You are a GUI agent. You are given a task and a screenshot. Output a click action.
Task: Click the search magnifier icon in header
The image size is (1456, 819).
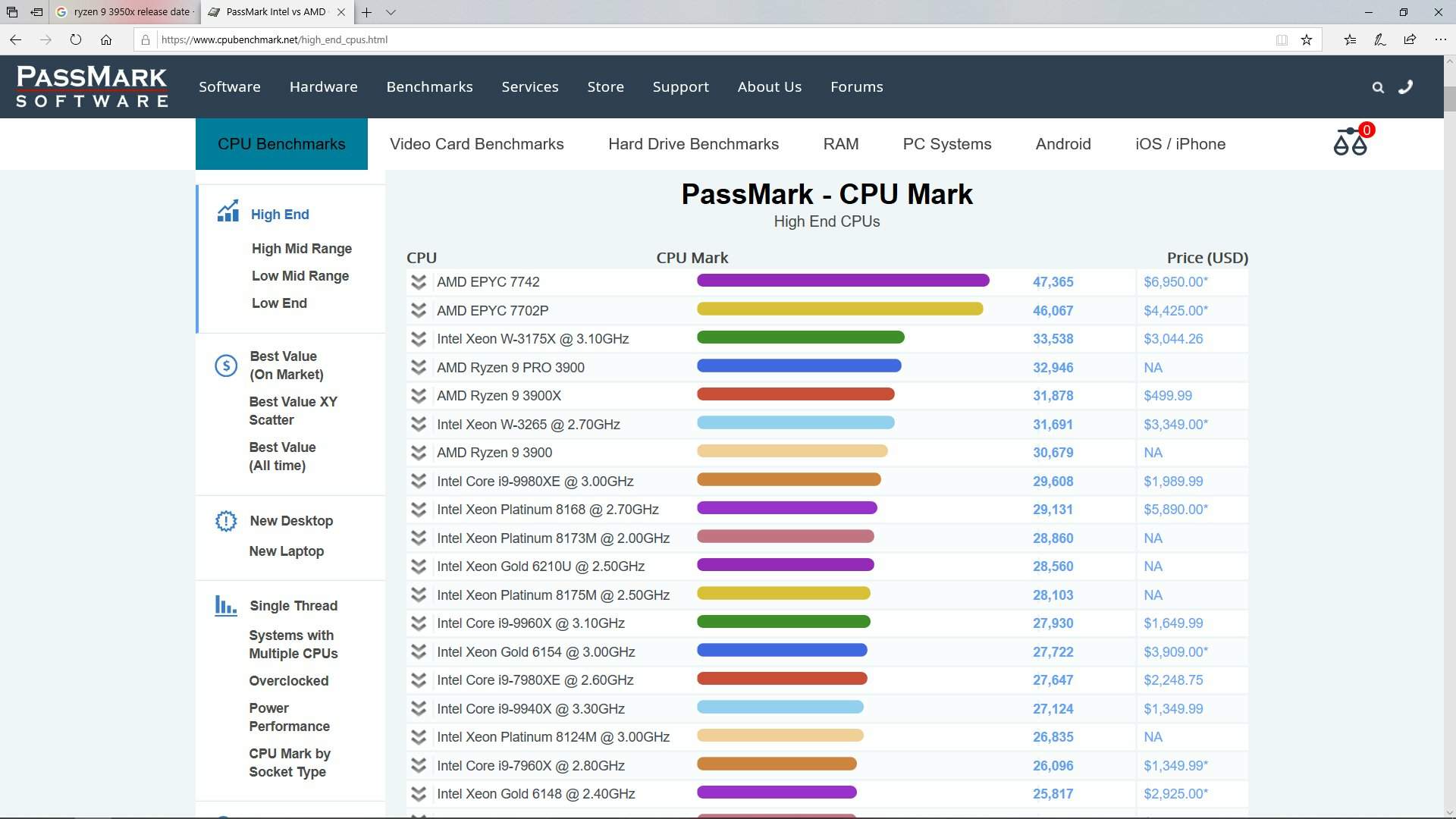[x=1378, y=87]
